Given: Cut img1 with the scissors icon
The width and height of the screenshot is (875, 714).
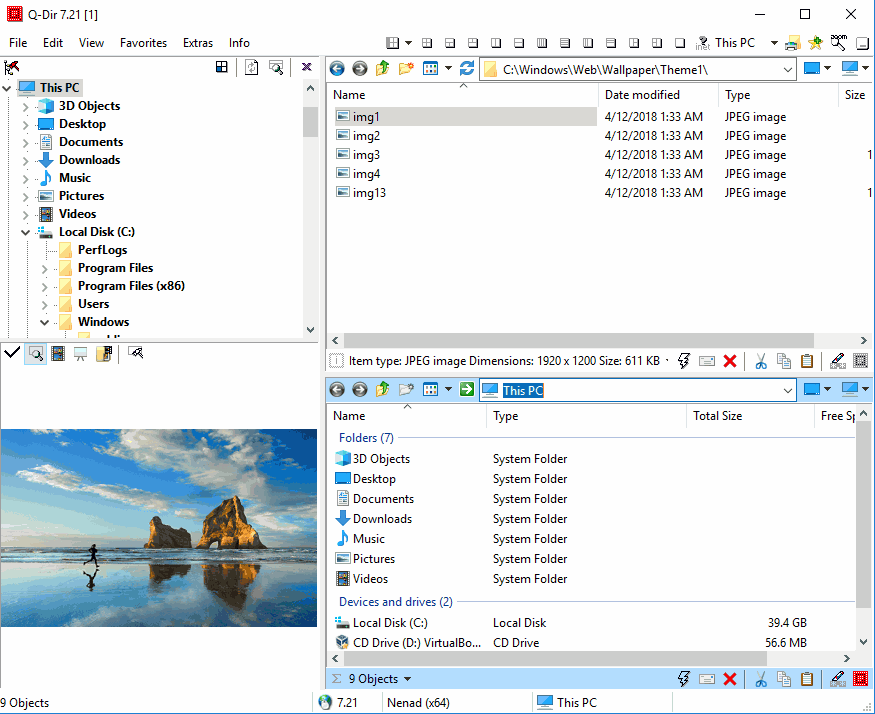Looking at the screenshot, I should point(761,361).
